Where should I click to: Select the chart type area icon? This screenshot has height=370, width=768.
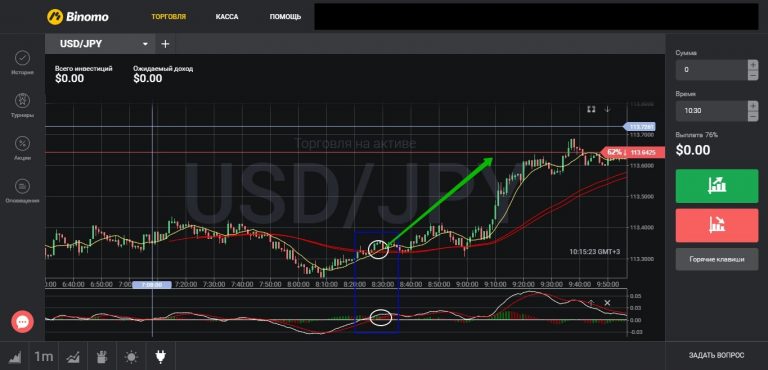point(15,357)
